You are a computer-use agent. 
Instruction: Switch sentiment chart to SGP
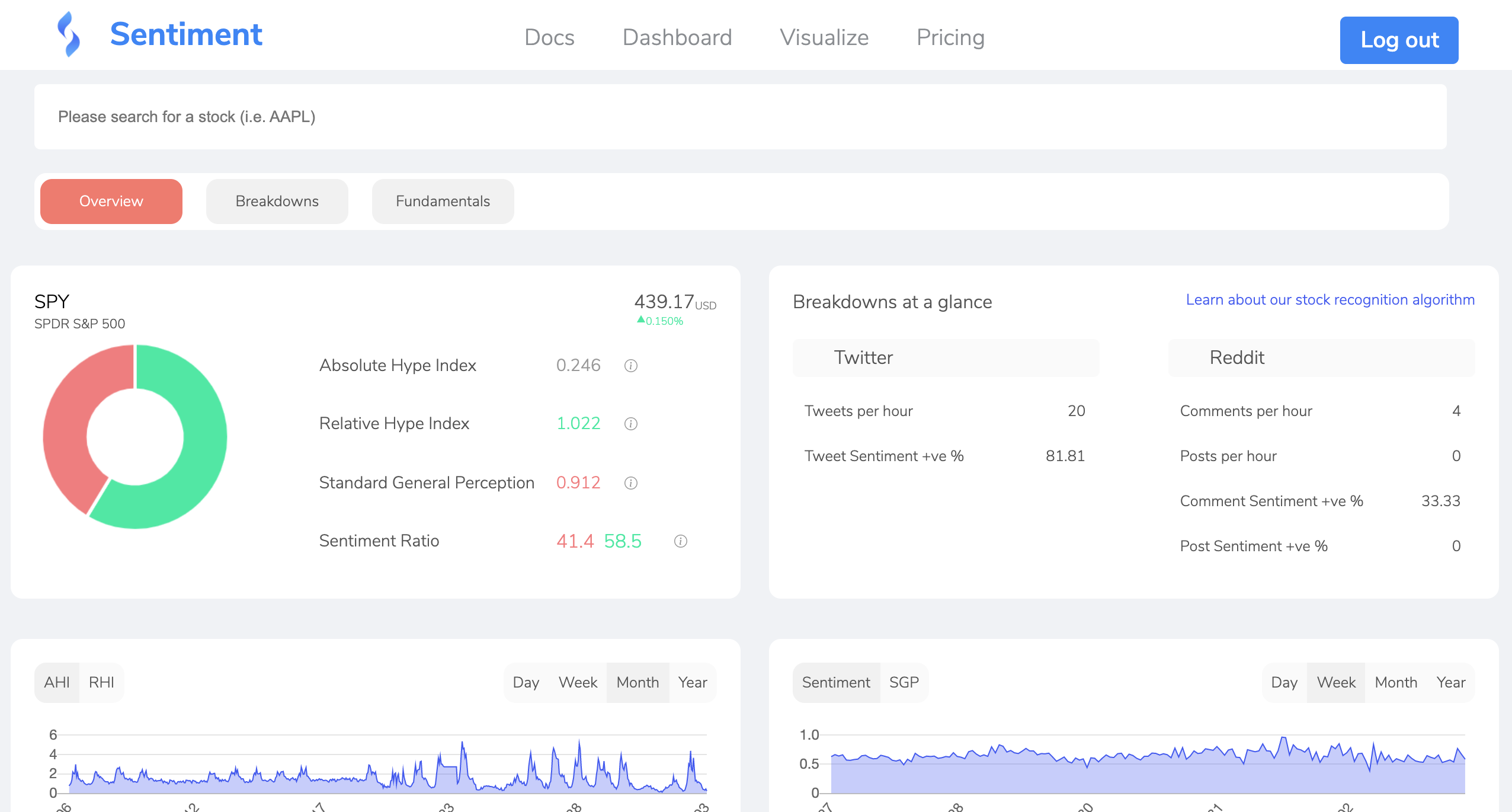(904, 682)
